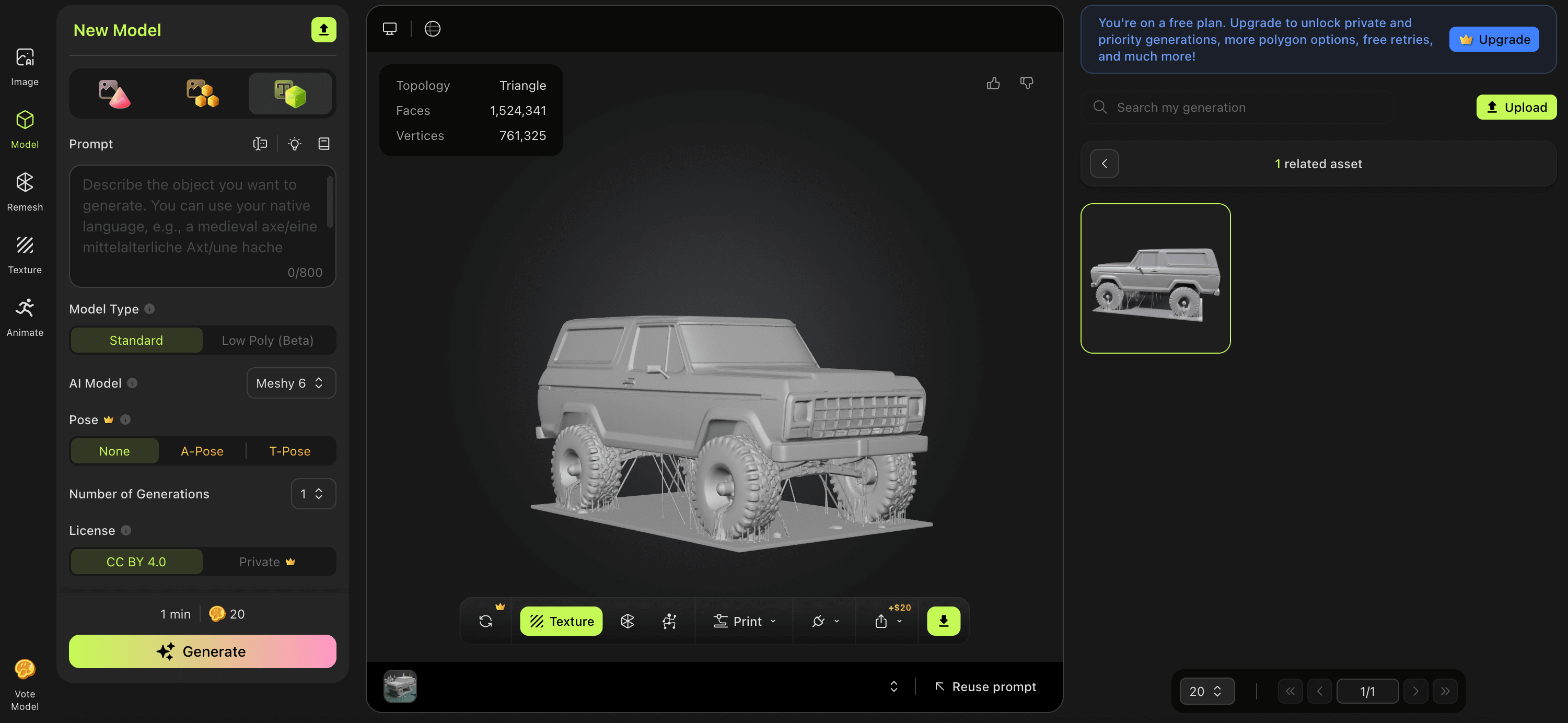The width and height of the screenshot is (1568, 723).
Task: Click the lightbulb prompt inspiration icon
Action: click(294, 144)
